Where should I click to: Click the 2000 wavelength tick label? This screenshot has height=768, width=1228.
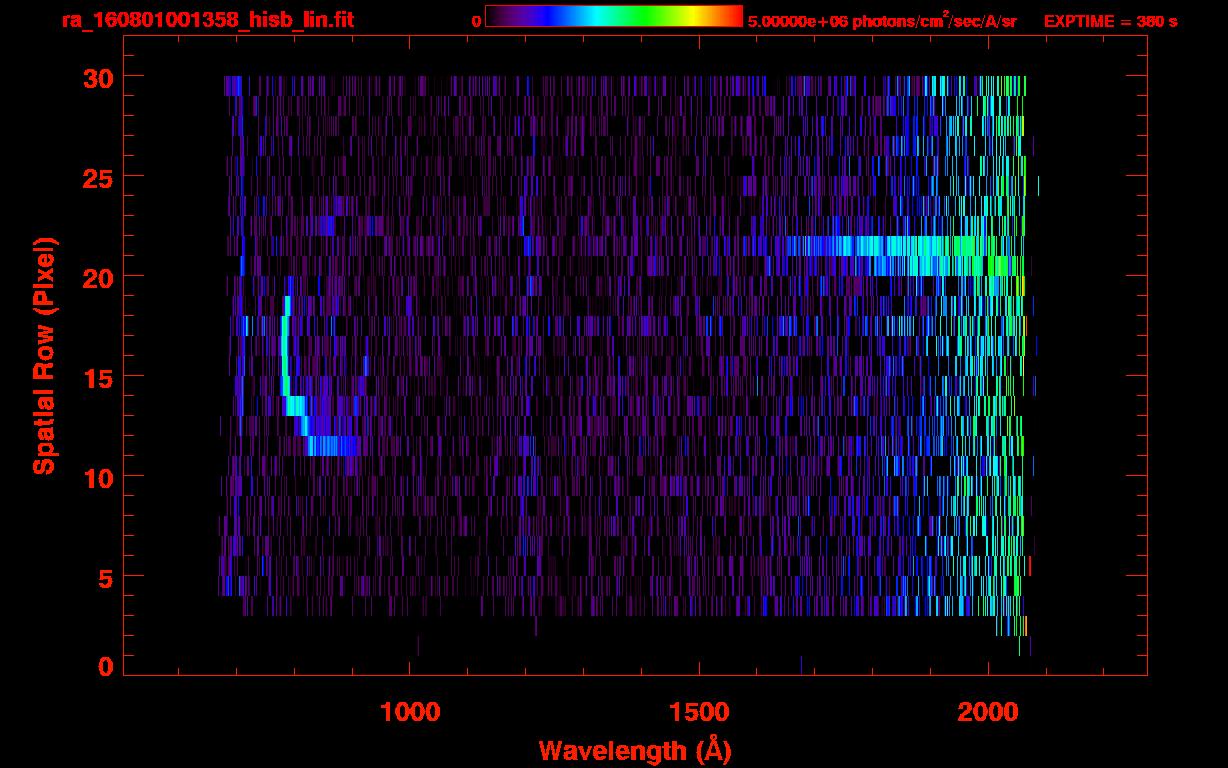tap(987, 712)
